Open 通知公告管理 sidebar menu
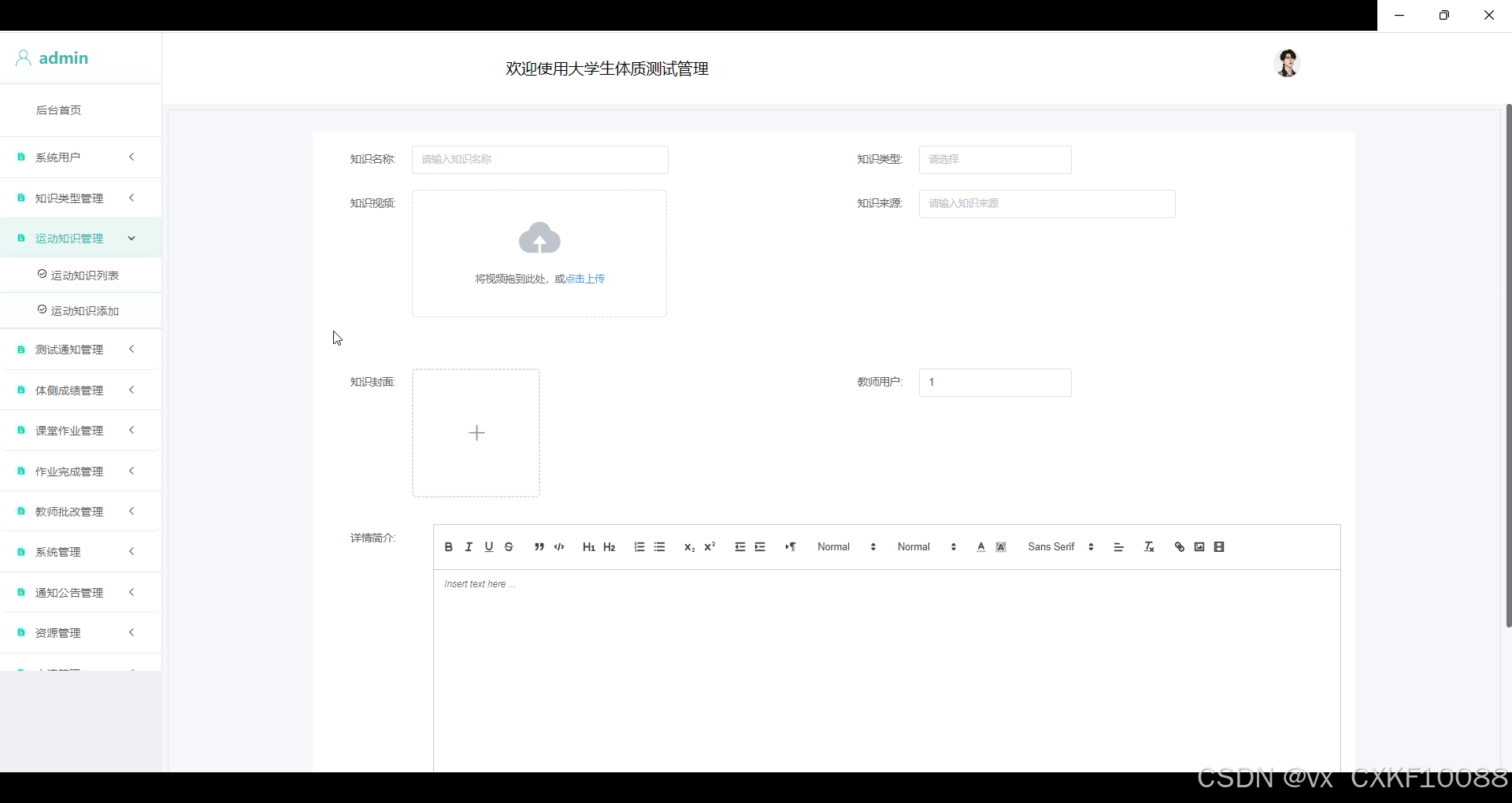The width and height of the screenshot is (1512, 803). (80, 593)
